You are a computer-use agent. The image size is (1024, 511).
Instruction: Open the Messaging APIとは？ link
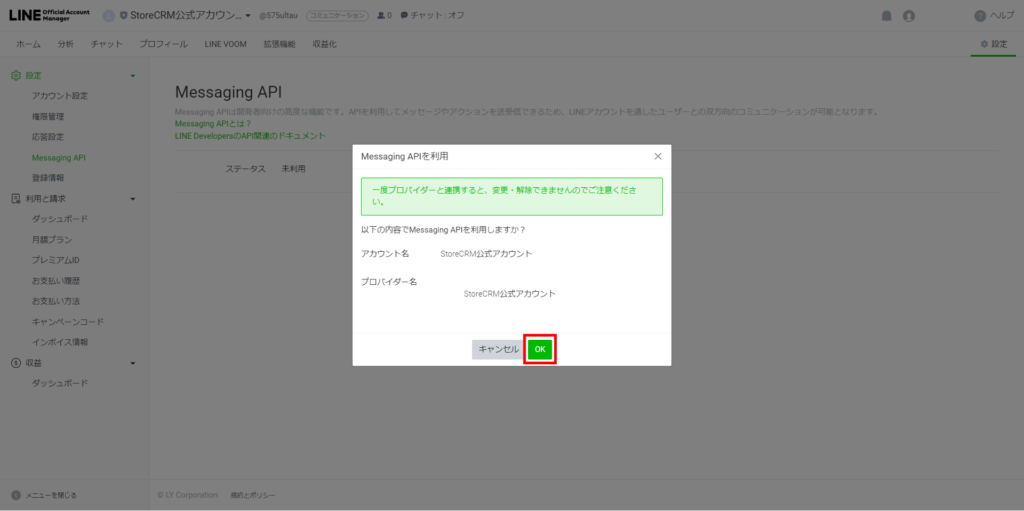click(x=213, y=124)
